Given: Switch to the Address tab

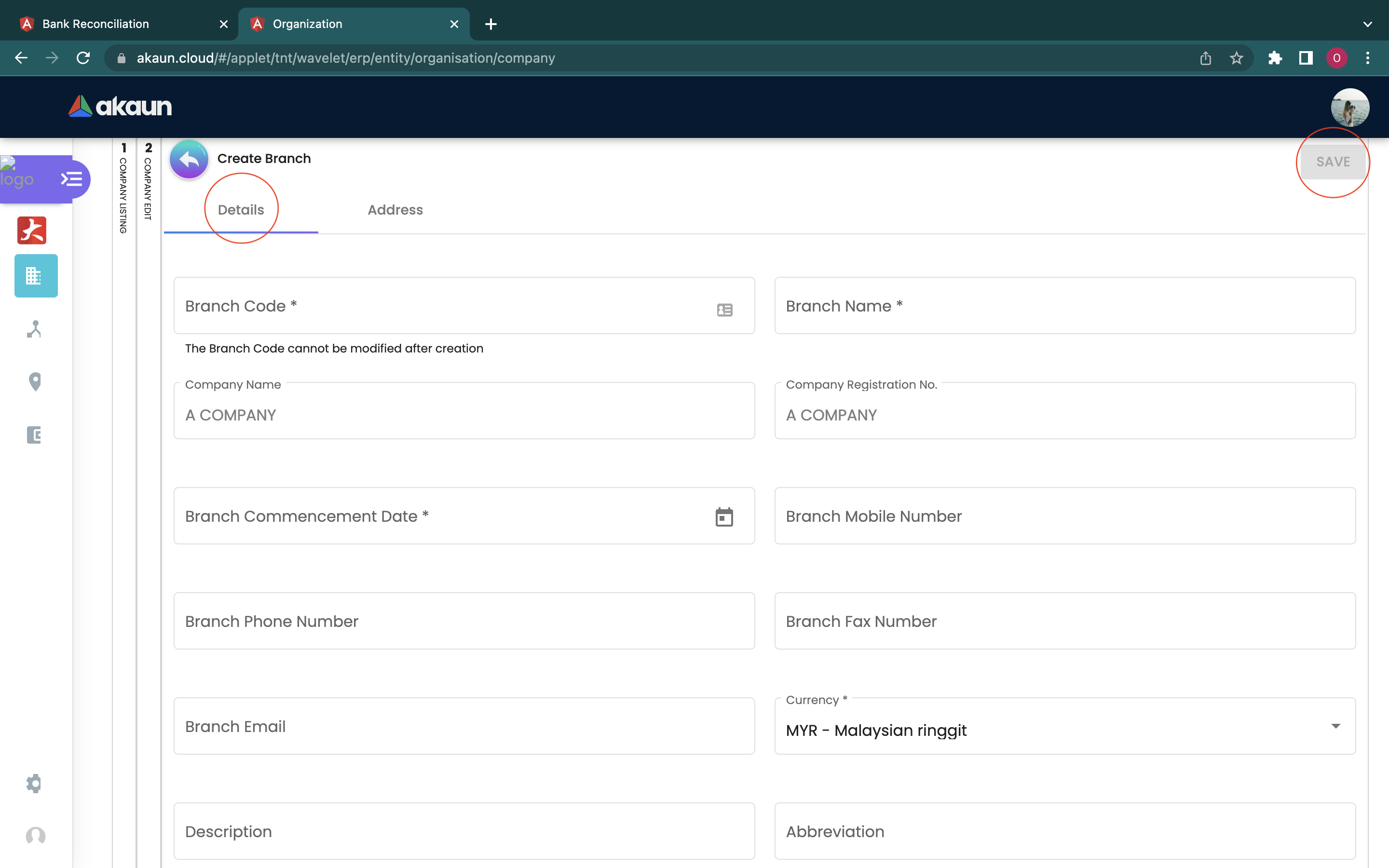Looking at the screenshot, I should click(x=395, y=210).
